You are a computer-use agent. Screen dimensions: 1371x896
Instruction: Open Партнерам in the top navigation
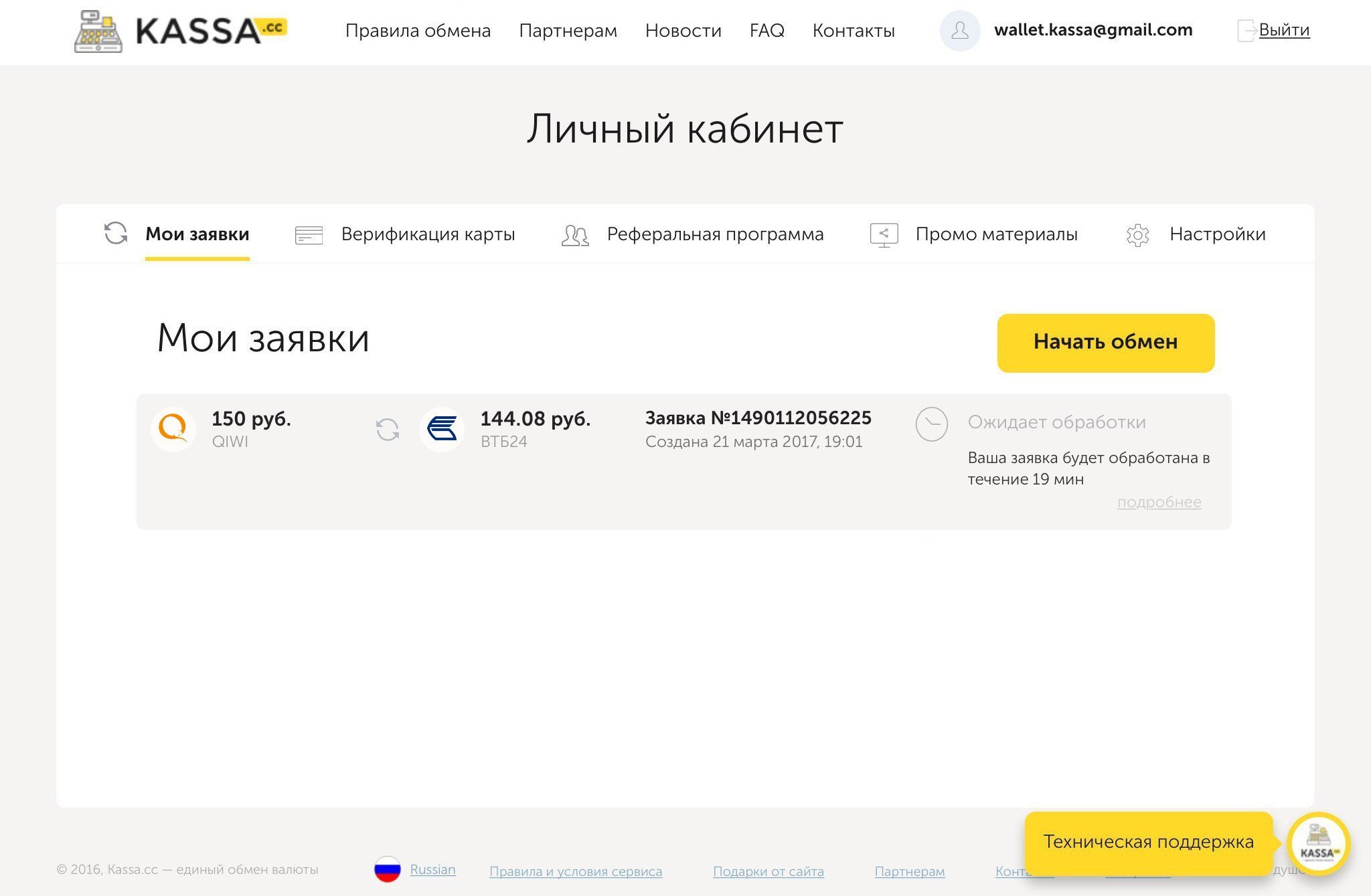[x=568, y=31]
